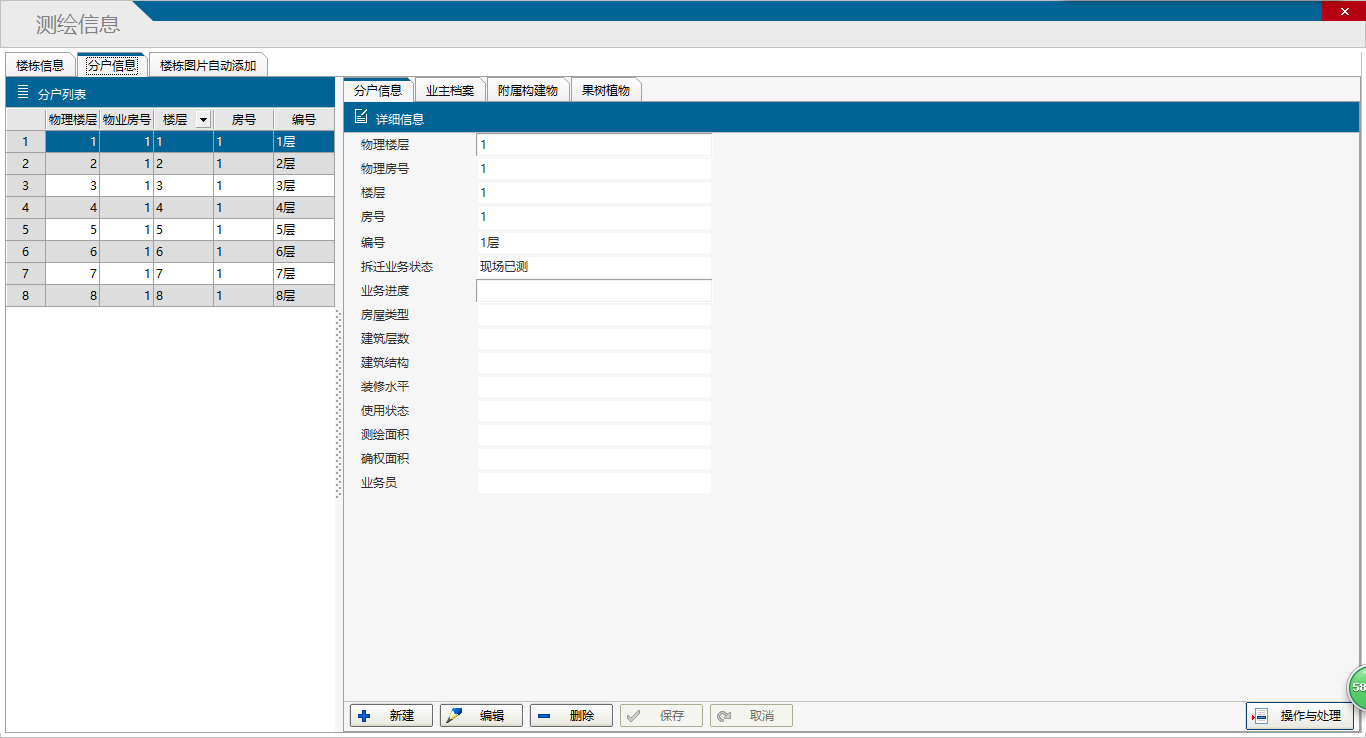1366x738 pixels.
Task: Click the 业务进度 input field
Action: (x=594, y=291)
